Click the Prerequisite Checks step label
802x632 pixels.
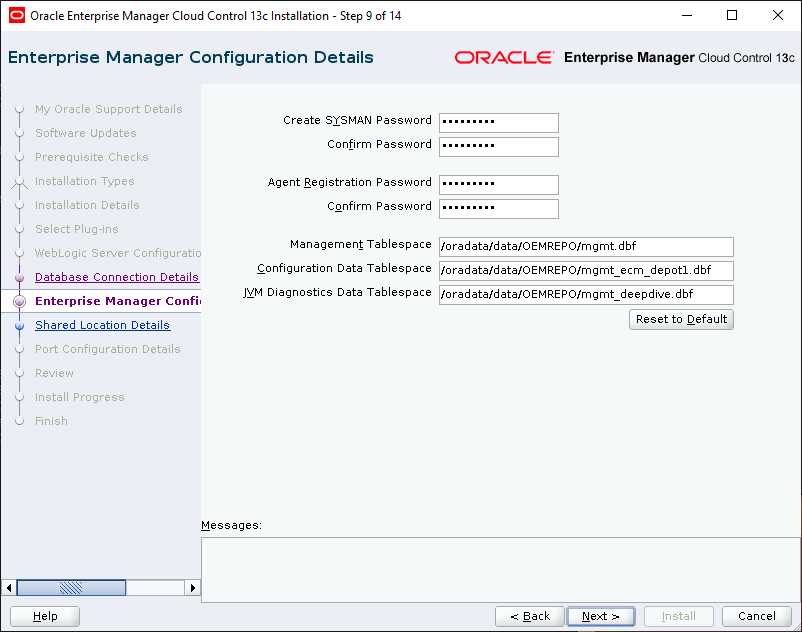point(92,157)
